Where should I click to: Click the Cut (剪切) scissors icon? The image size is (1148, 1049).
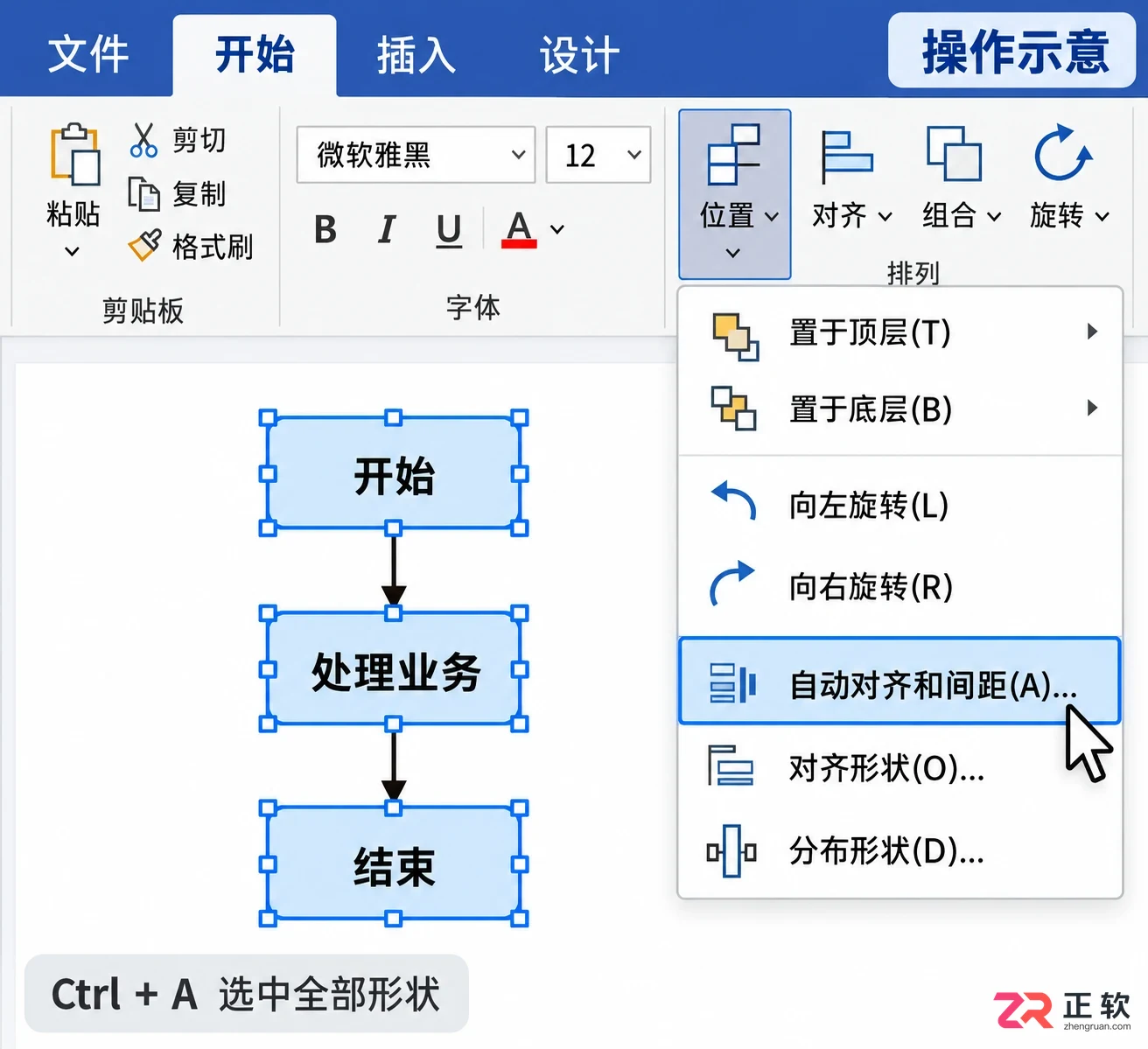(143, 140)
